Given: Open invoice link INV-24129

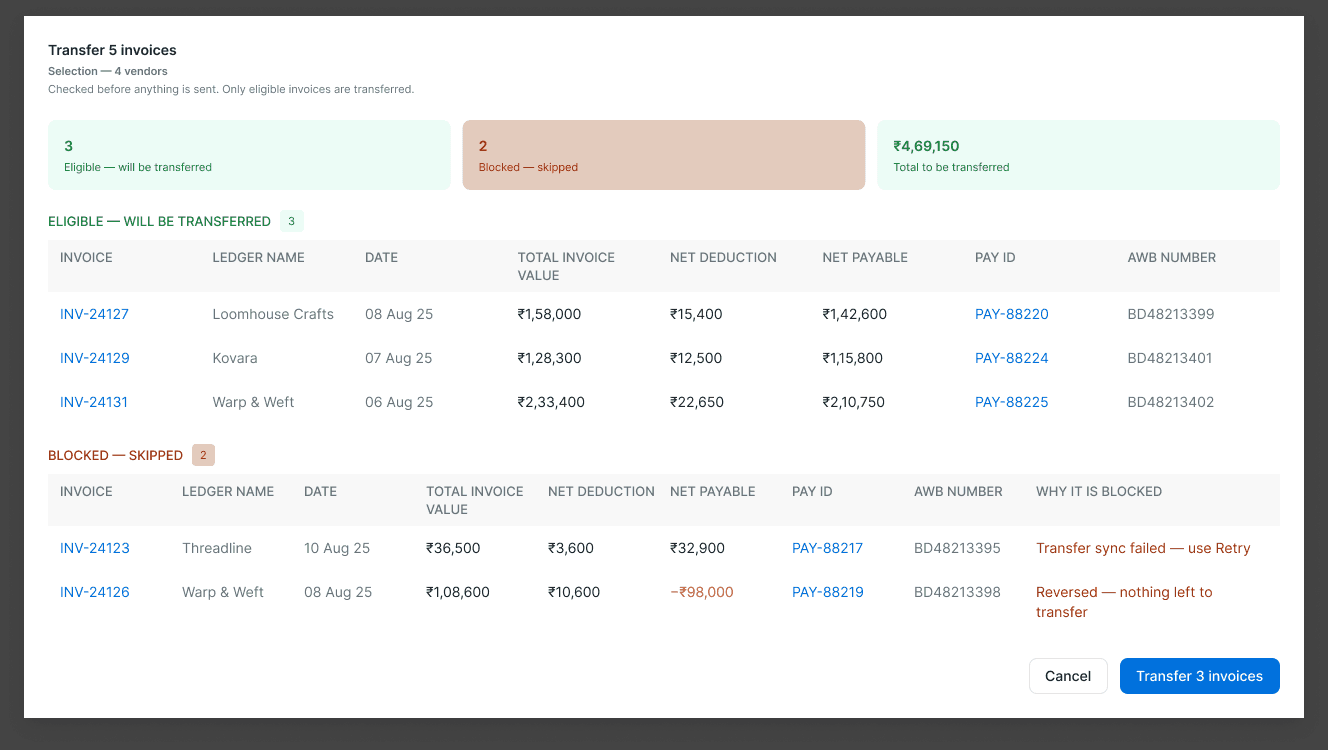Looking at the screenshot, I should pos(95,358).
